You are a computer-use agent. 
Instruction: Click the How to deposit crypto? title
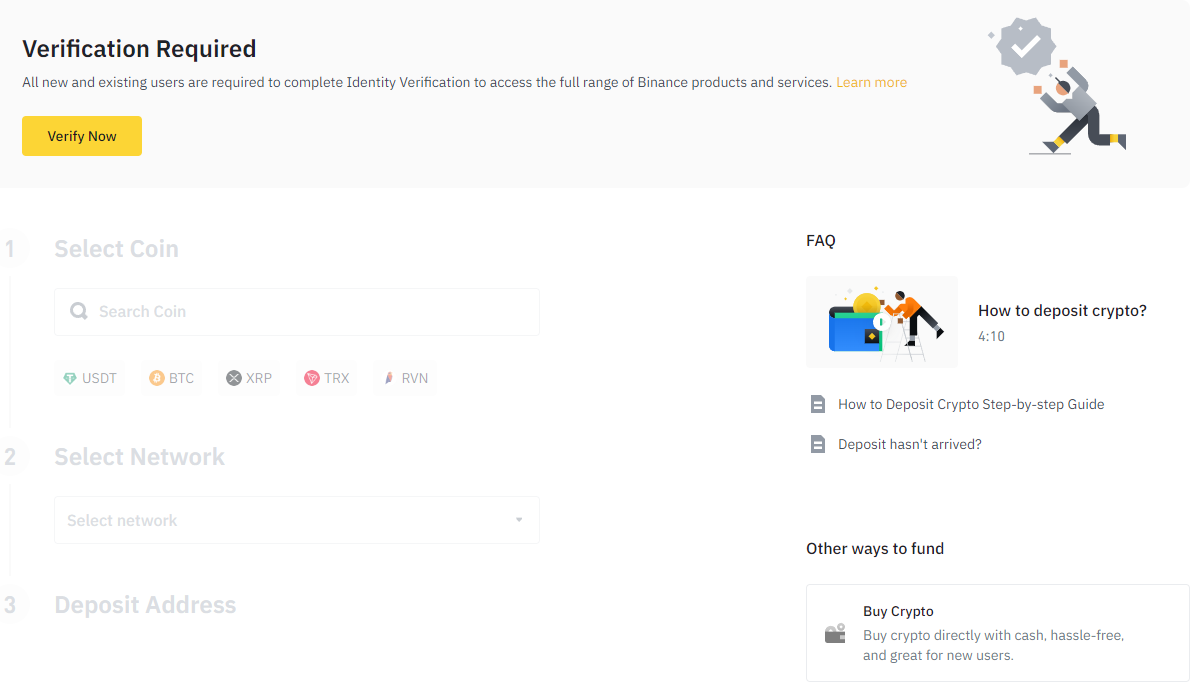pyautogui.click(x=1062, y=310)
